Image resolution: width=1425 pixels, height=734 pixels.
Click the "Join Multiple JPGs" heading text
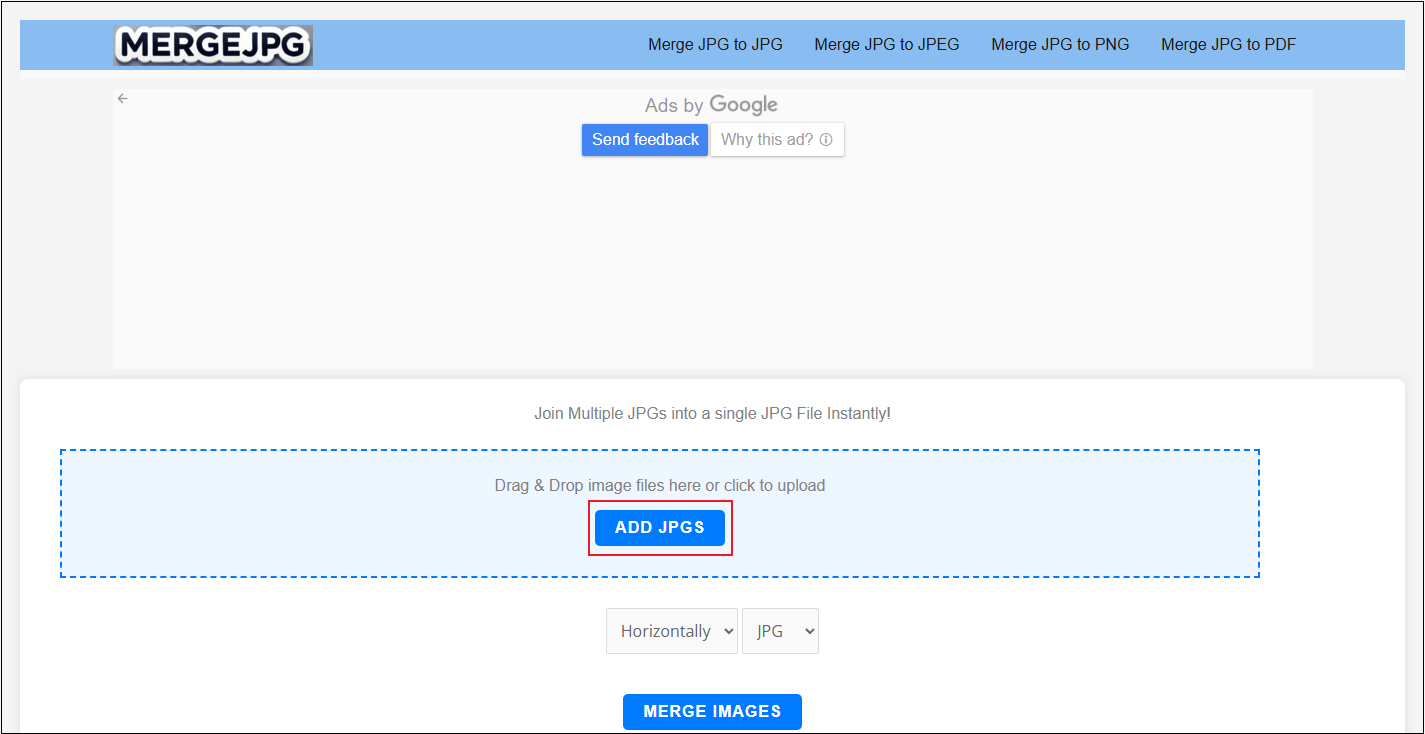(712, 413)
